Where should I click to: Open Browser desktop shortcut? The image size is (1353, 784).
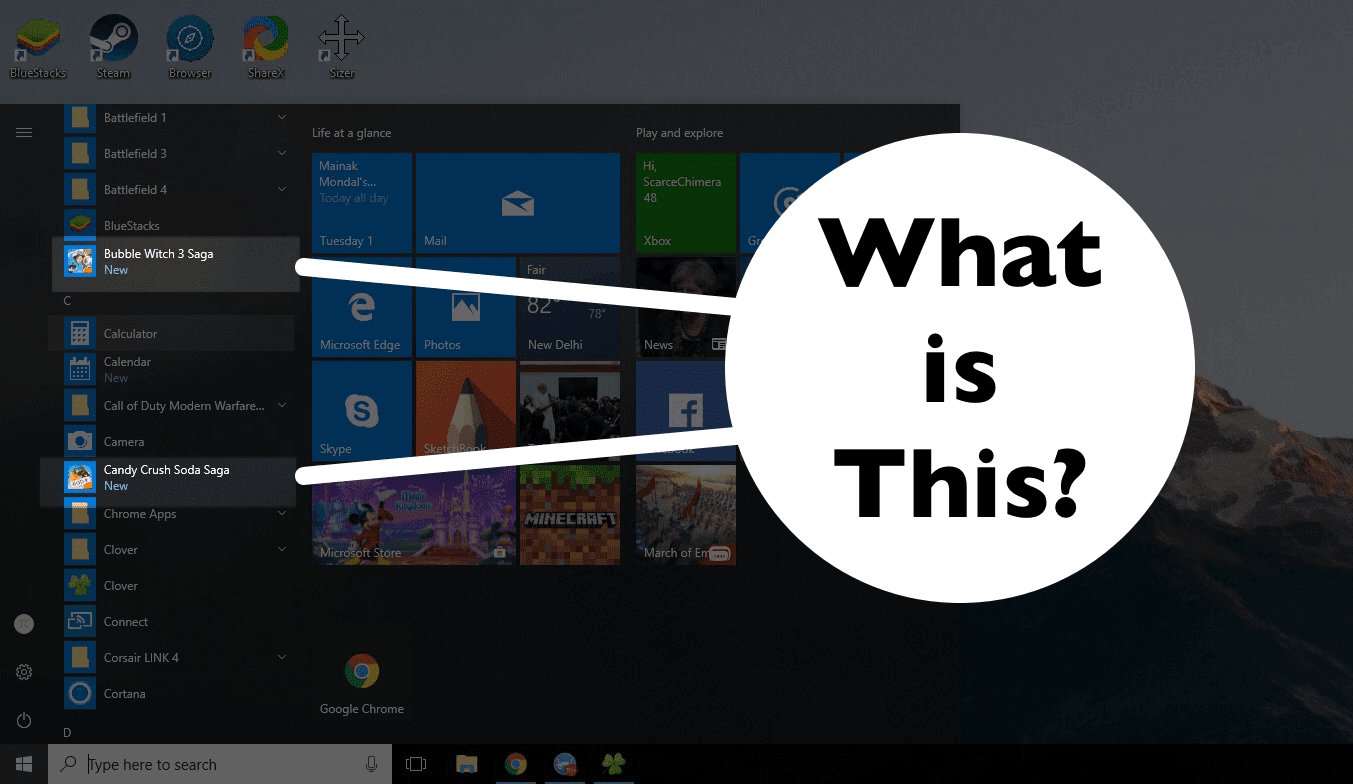190,47
